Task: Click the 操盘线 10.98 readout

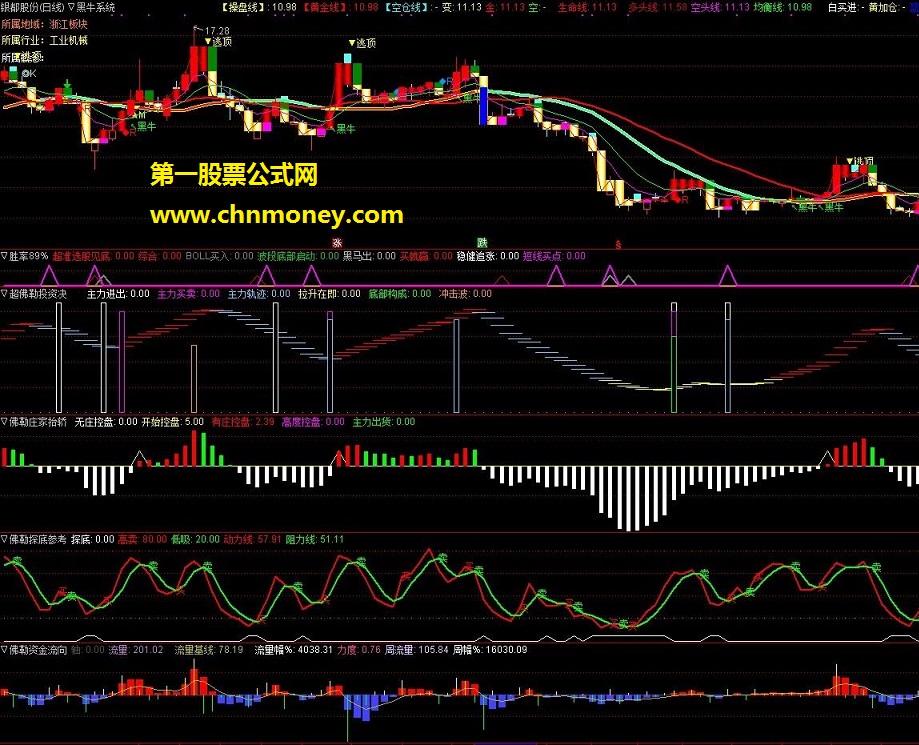Action: pyautogui.click(x=258, y=8)
